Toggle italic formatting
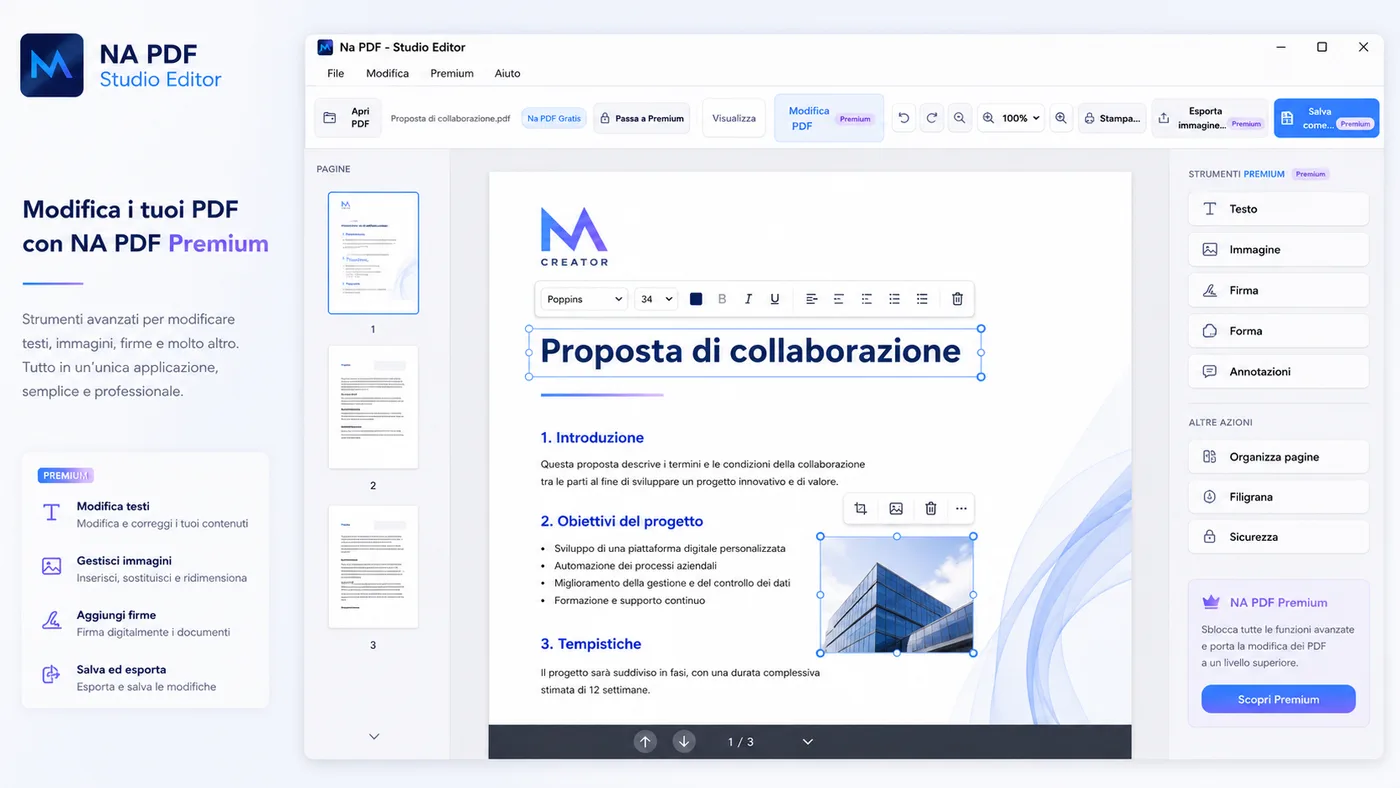This screenshot has width=1400, height=788. click(x=748, y=299)
